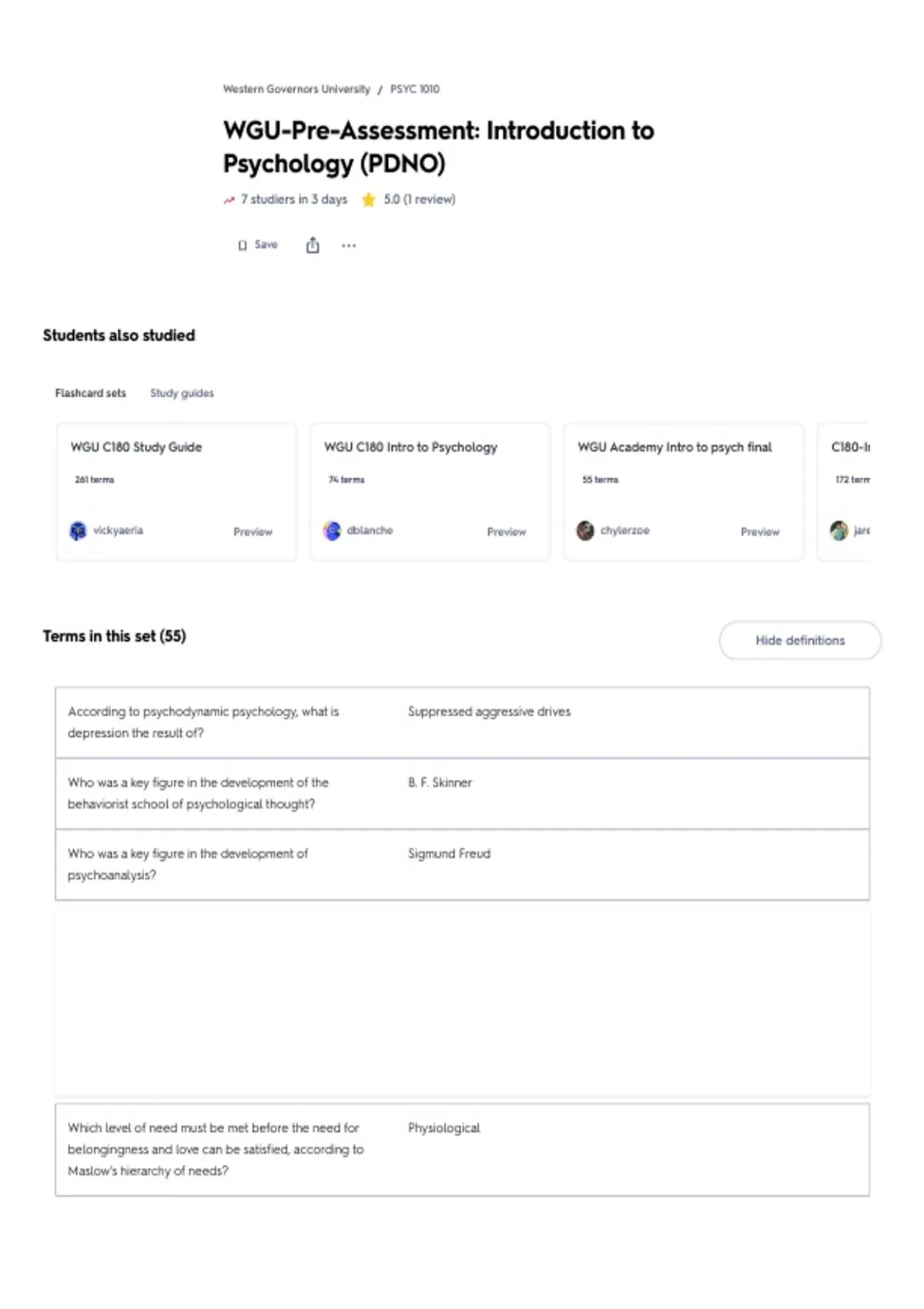
Task: Open the 5.0 (1 review) rating link
Action: pyautogui.click(x=420, y=199)
